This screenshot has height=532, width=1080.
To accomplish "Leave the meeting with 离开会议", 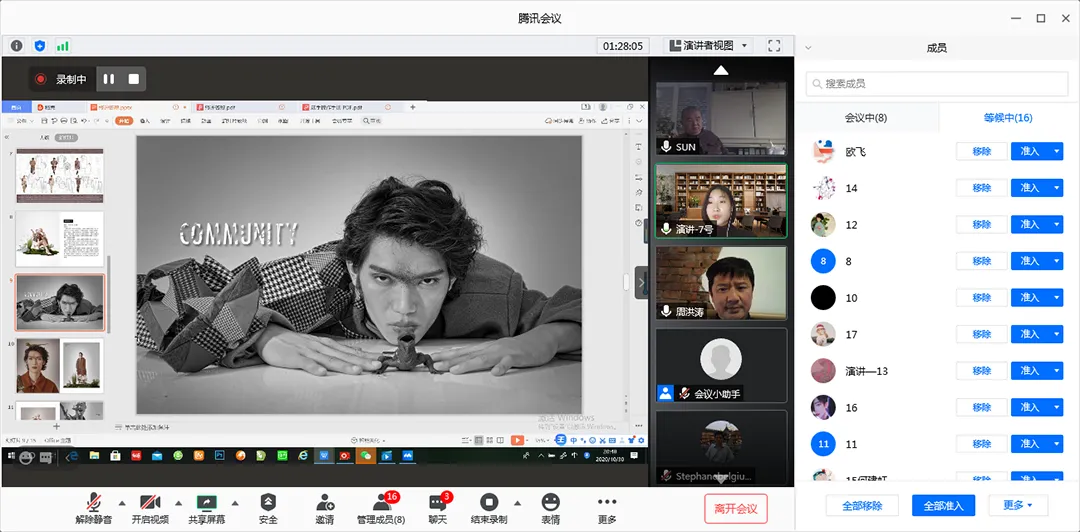I will tap(736, 509).
